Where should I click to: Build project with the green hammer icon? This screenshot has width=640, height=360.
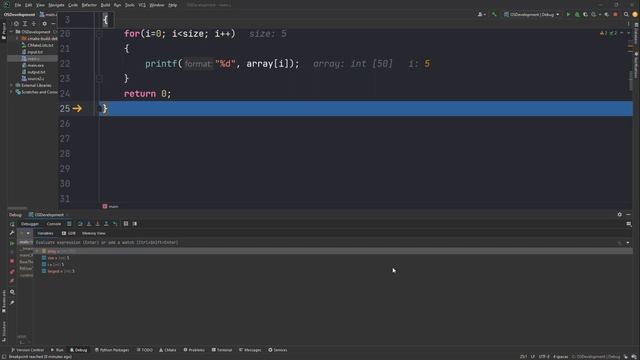494,14
